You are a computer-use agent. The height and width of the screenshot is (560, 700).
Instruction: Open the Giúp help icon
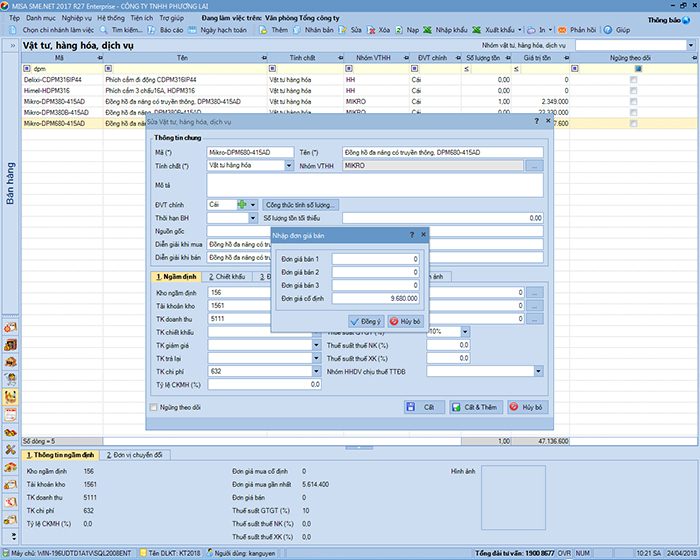click(x=608, y=30)
